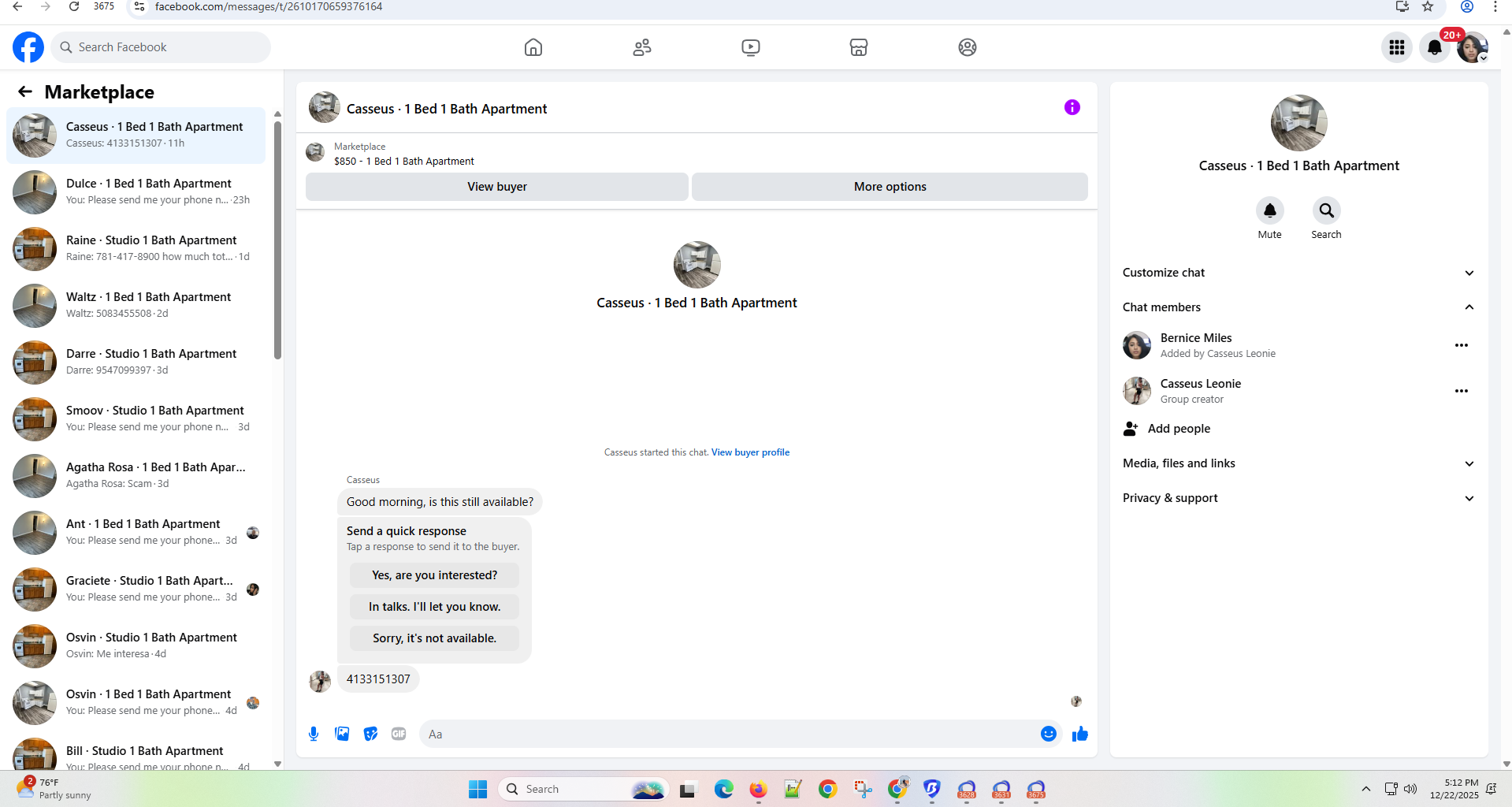Open the Marketplace tab icon
1512x807 pixels.
(x=859, y=47)
